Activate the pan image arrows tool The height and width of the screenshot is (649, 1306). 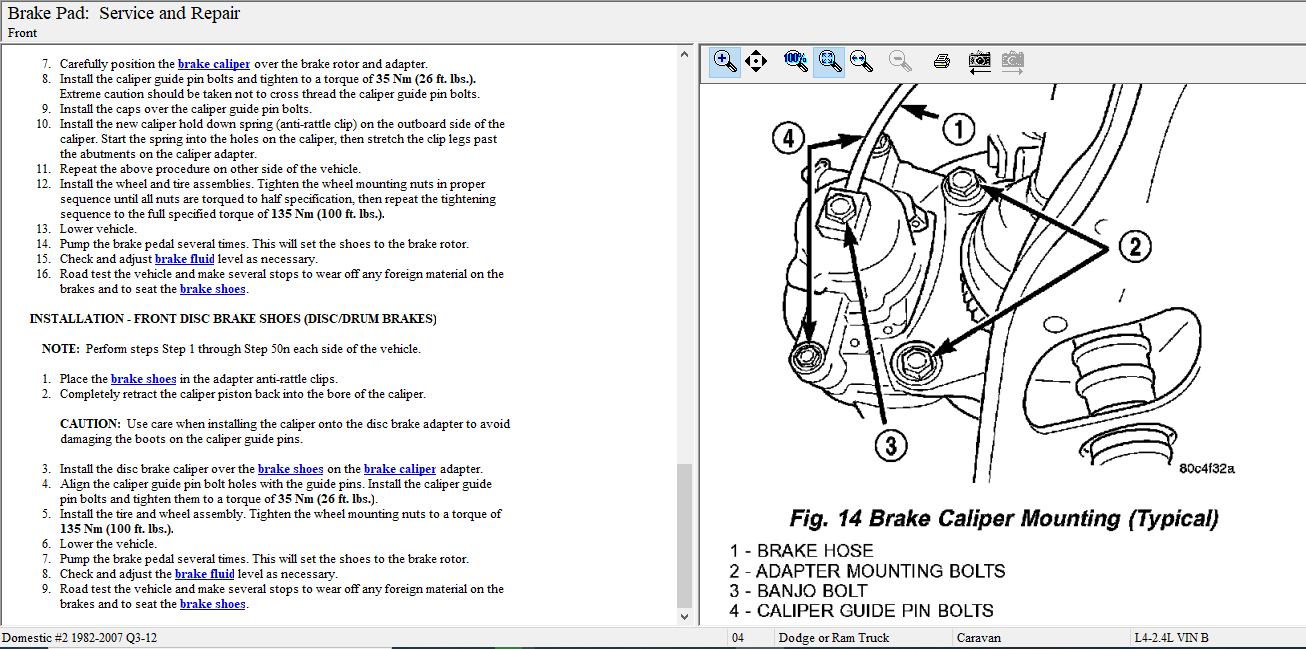pyautogui.click(x=756, y=61)
